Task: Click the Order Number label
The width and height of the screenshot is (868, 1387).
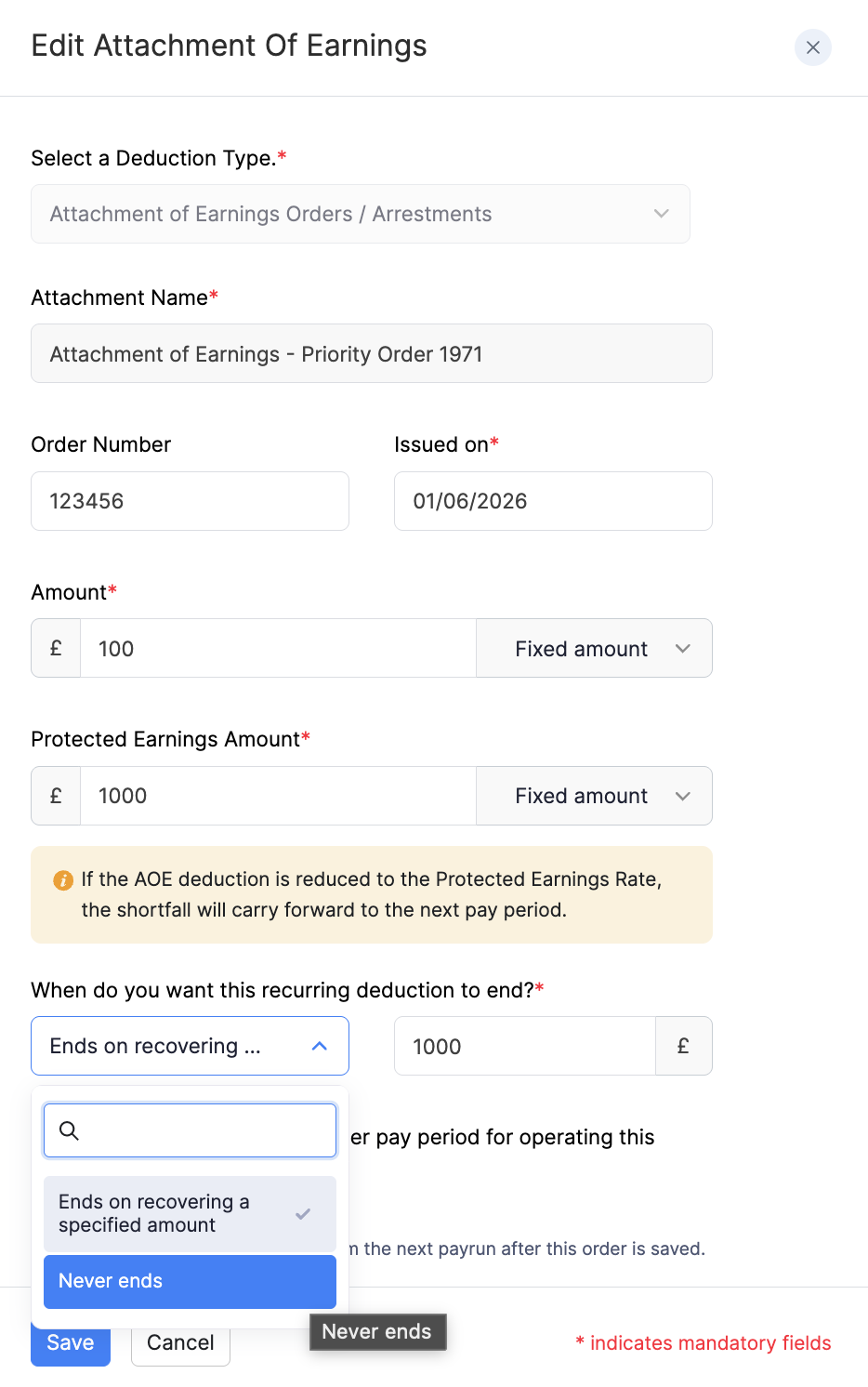Action: point(101,444)
